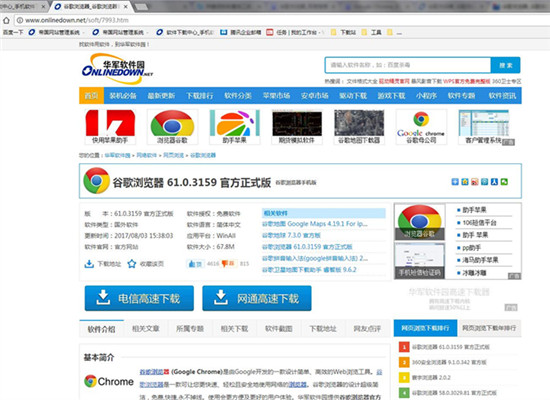The image size is (550, 400).
Task: Click the software name search field
Action: pyautogui.click(x=408, y=65)
